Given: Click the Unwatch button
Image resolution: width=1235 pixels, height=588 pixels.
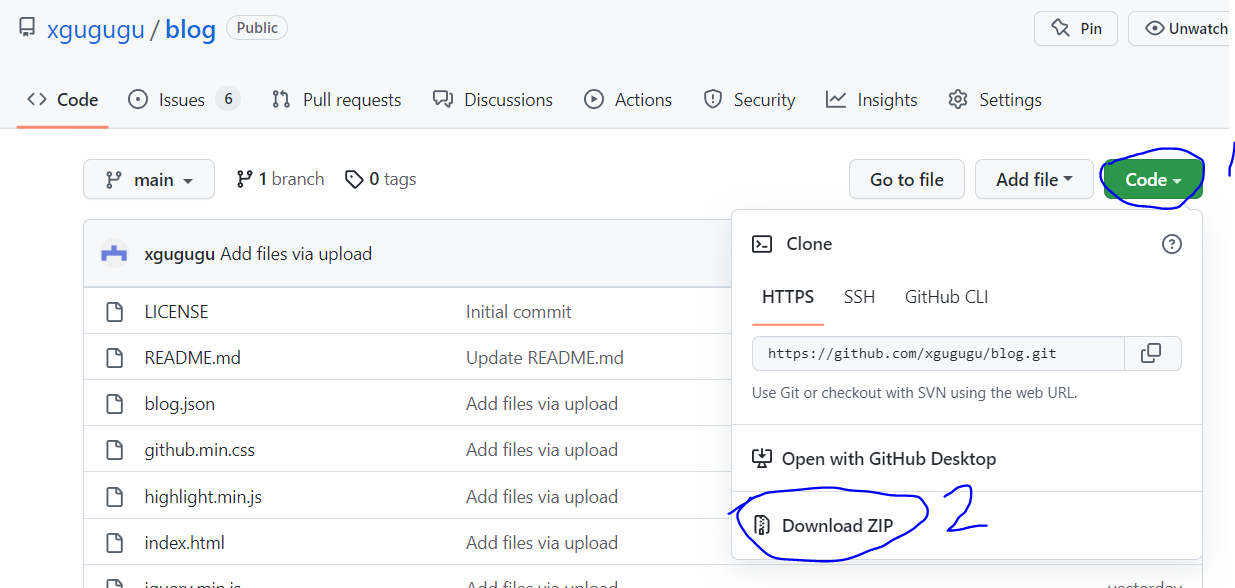Looking at the screenshot, I should [1181, 28].
